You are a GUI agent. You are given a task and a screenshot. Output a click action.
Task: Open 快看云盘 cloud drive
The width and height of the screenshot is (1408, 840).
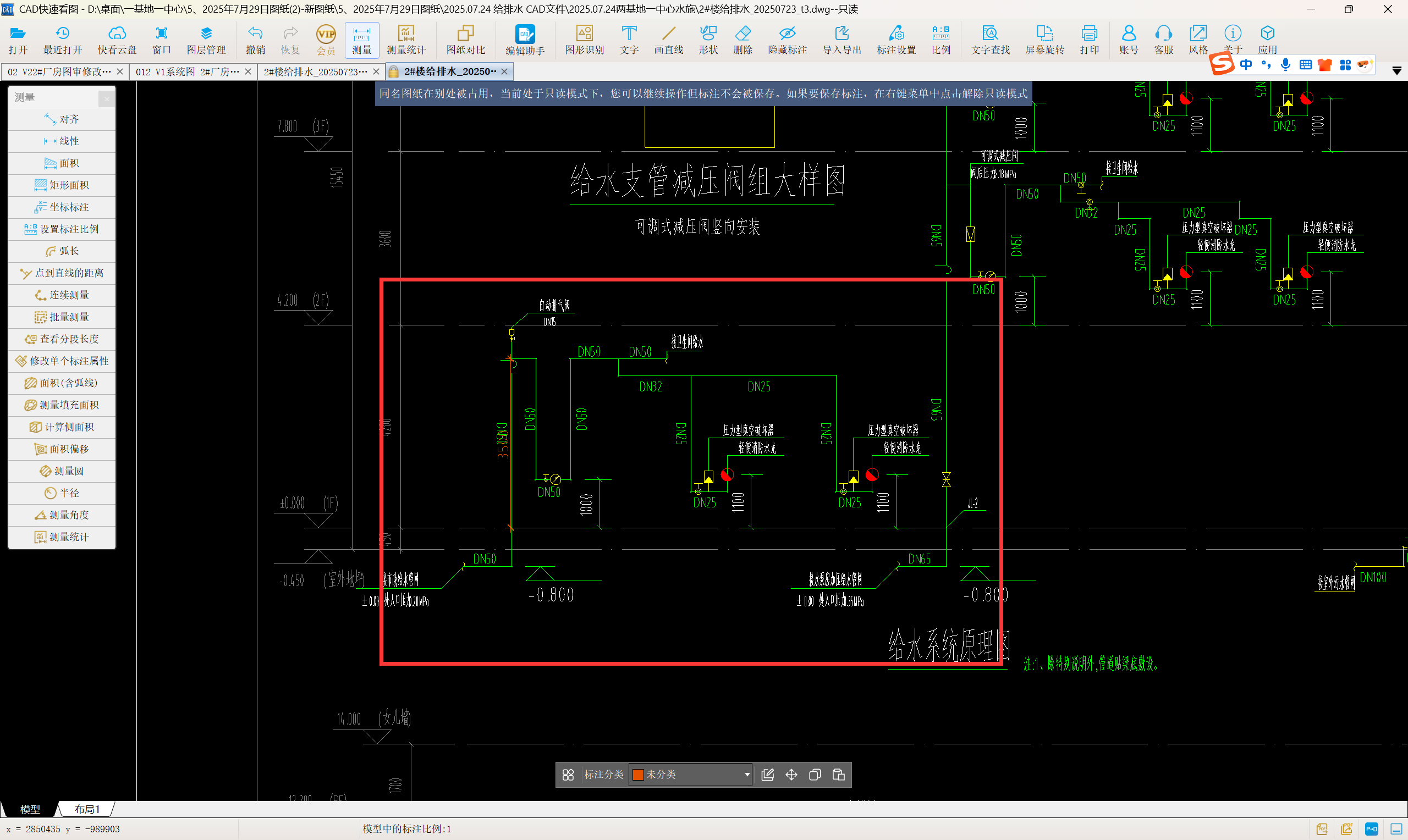pos(117,40)
